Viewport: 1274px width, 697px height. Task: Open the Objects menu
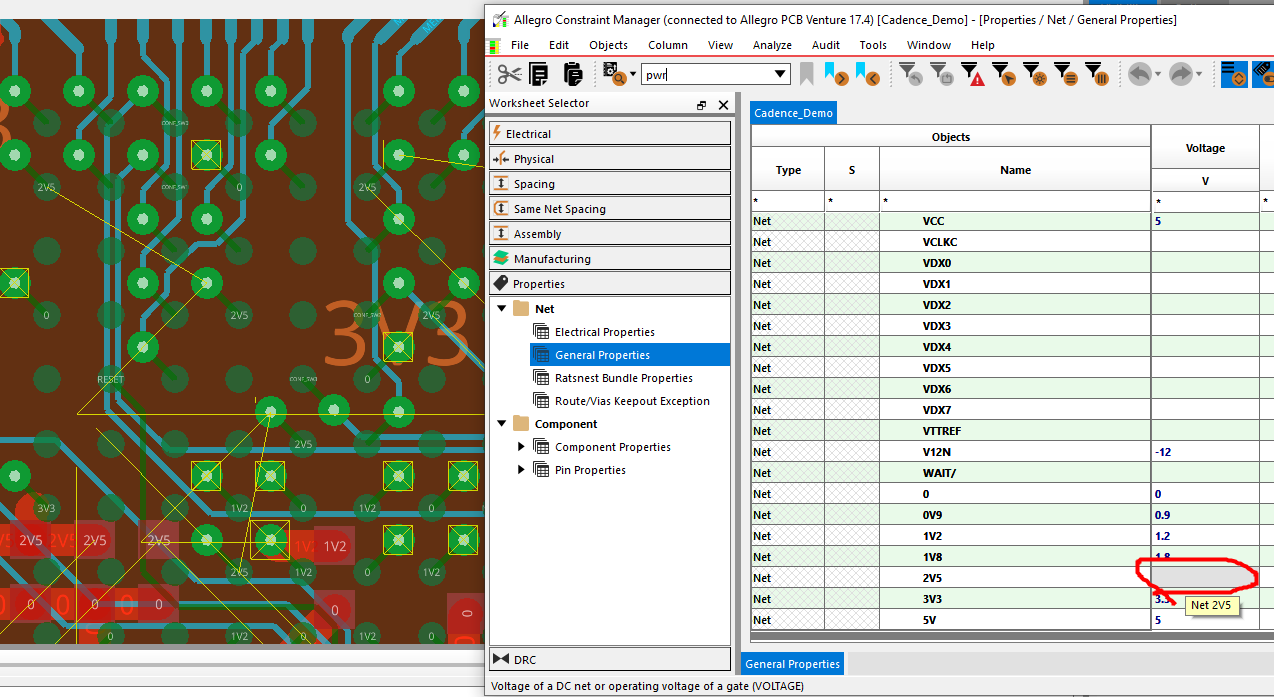608,45
